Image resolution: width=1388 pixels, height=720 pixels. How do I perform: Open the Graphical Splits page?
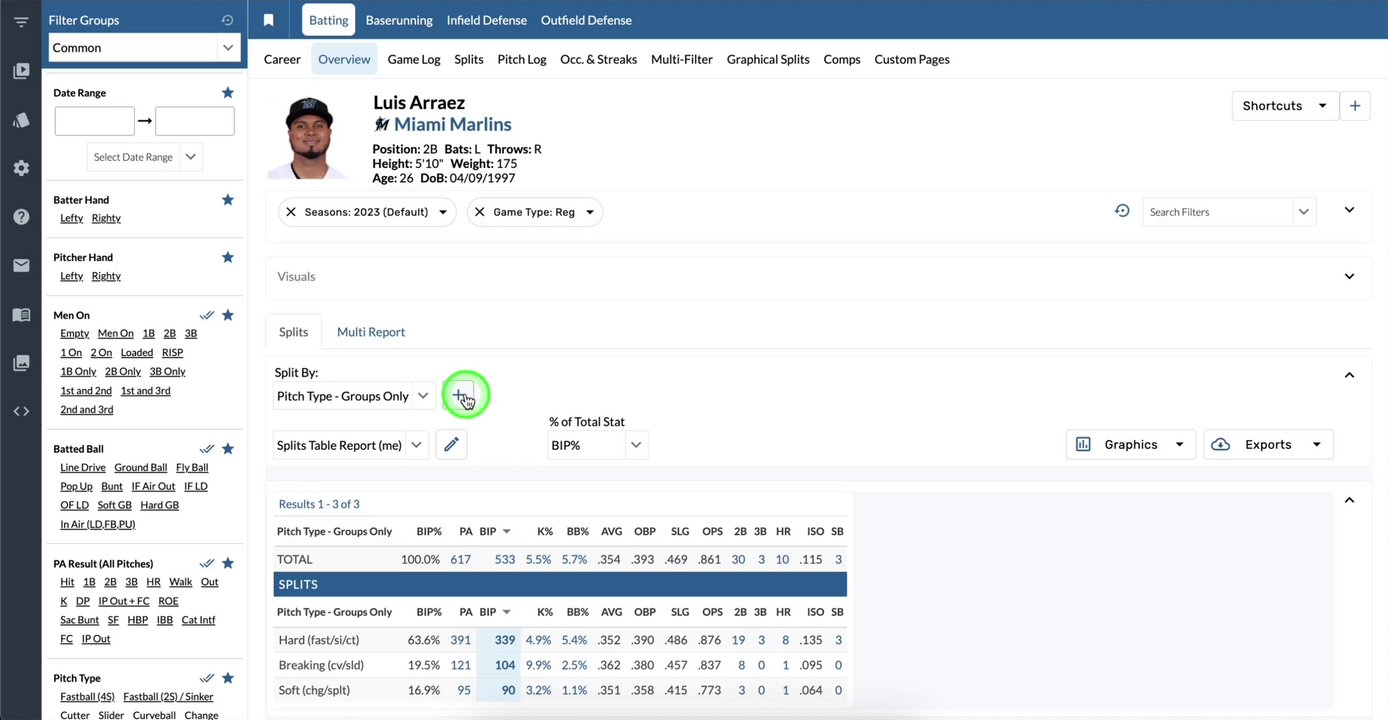(768, 59)
